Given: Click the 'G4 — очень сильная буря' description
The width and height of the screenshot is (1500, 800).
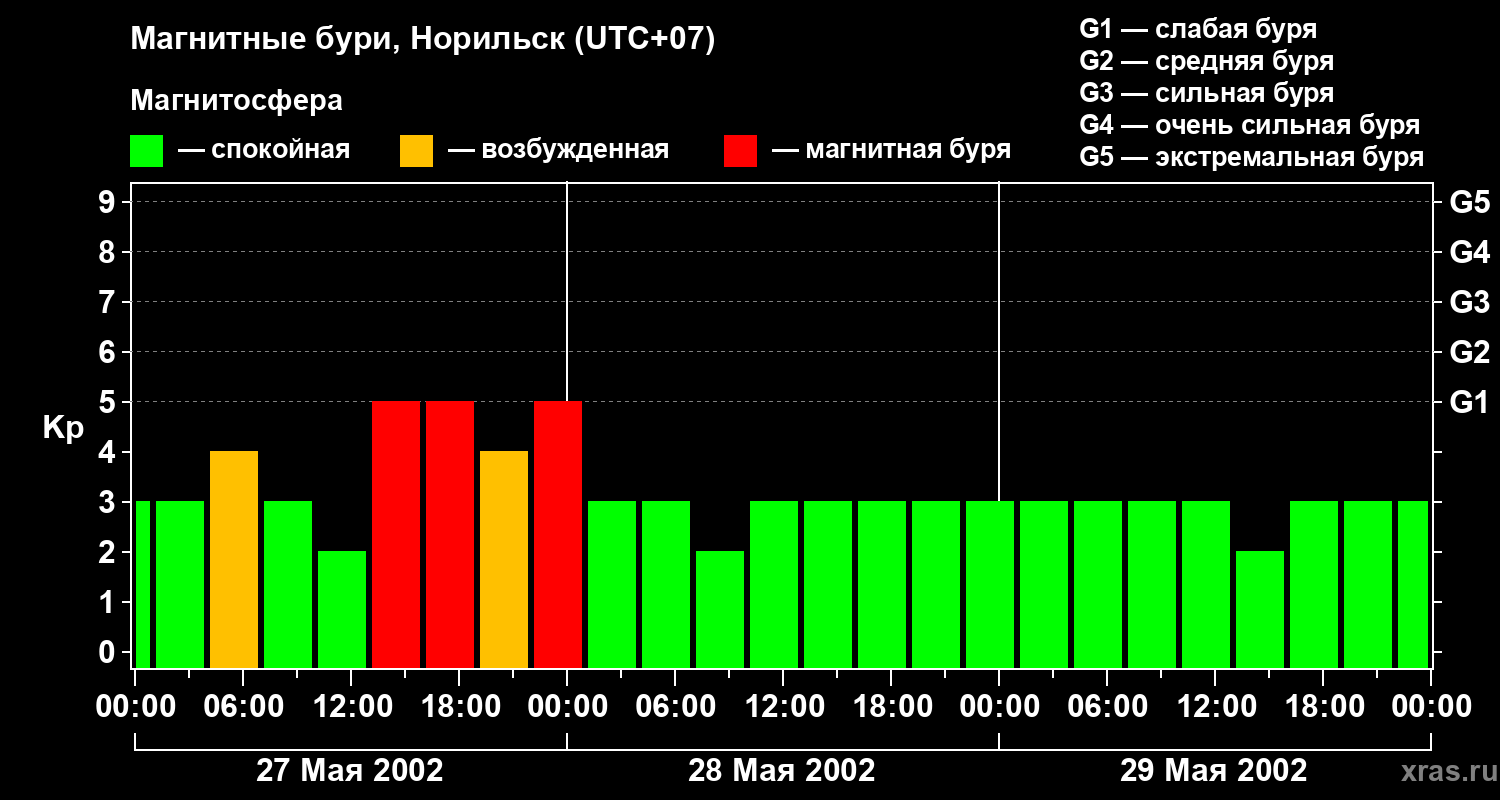Looking at the screenshot, I should click(x=1249, y=125).
